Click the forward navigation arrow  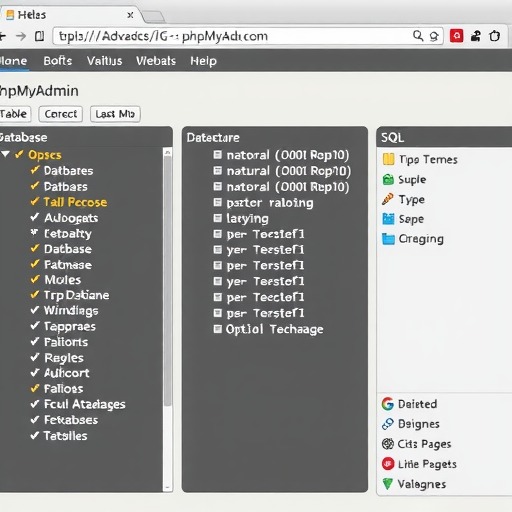coord(21,36)
